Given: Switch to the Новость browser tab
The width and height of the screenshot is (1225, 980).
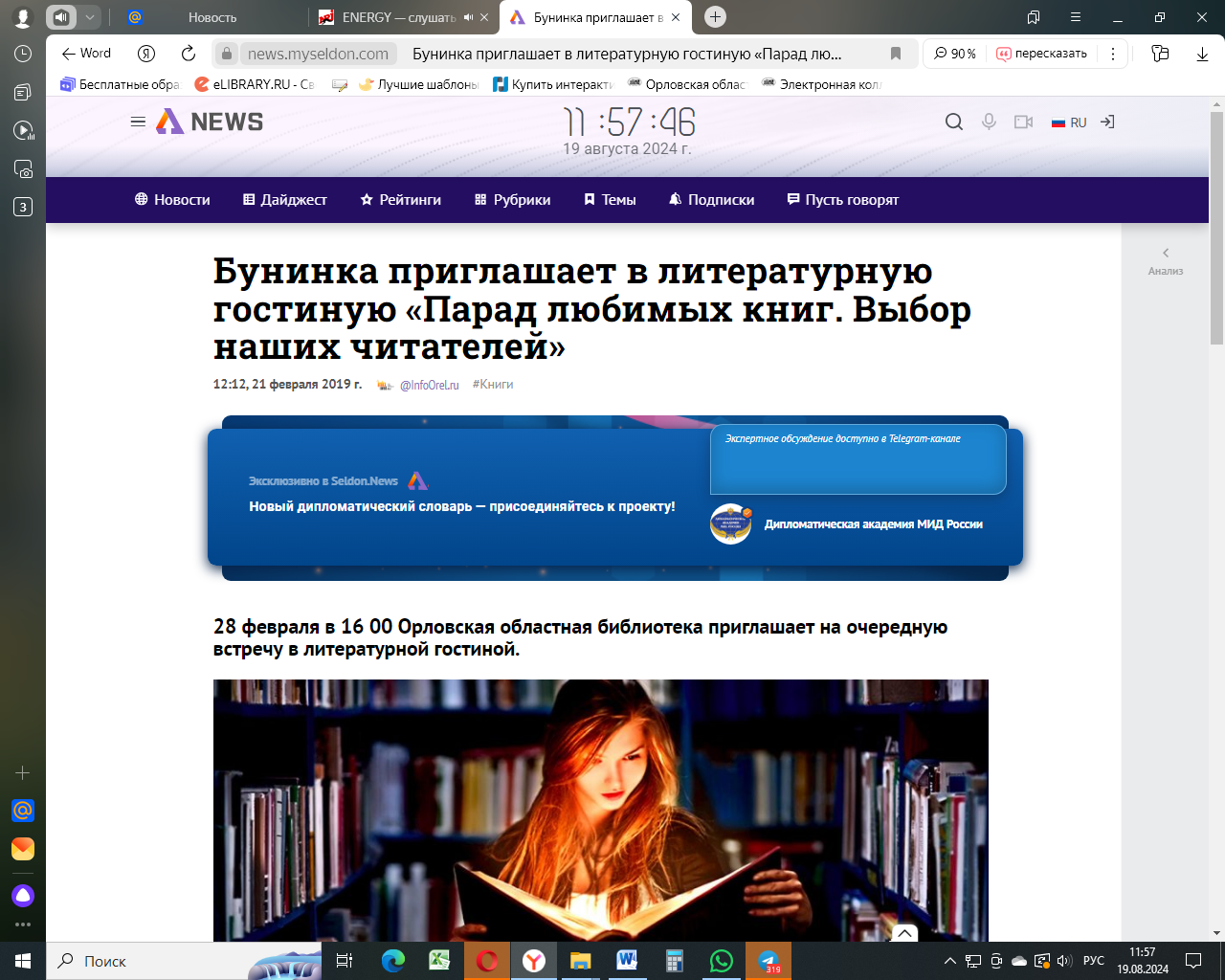Looking at the screenshot, I should (x=212, y=17).
